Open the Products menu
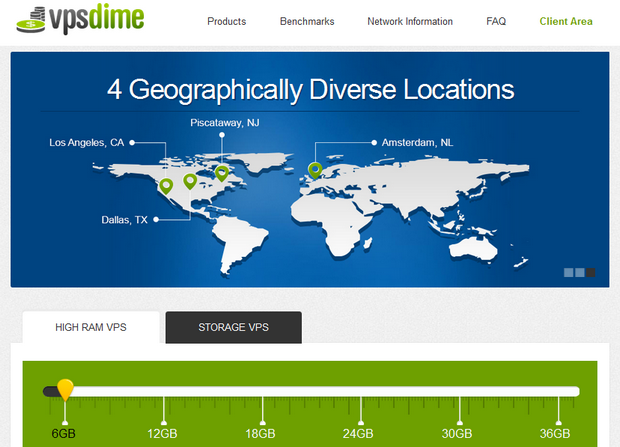The width and height of the screenshot is (620, 447). [x=227, y=21]
